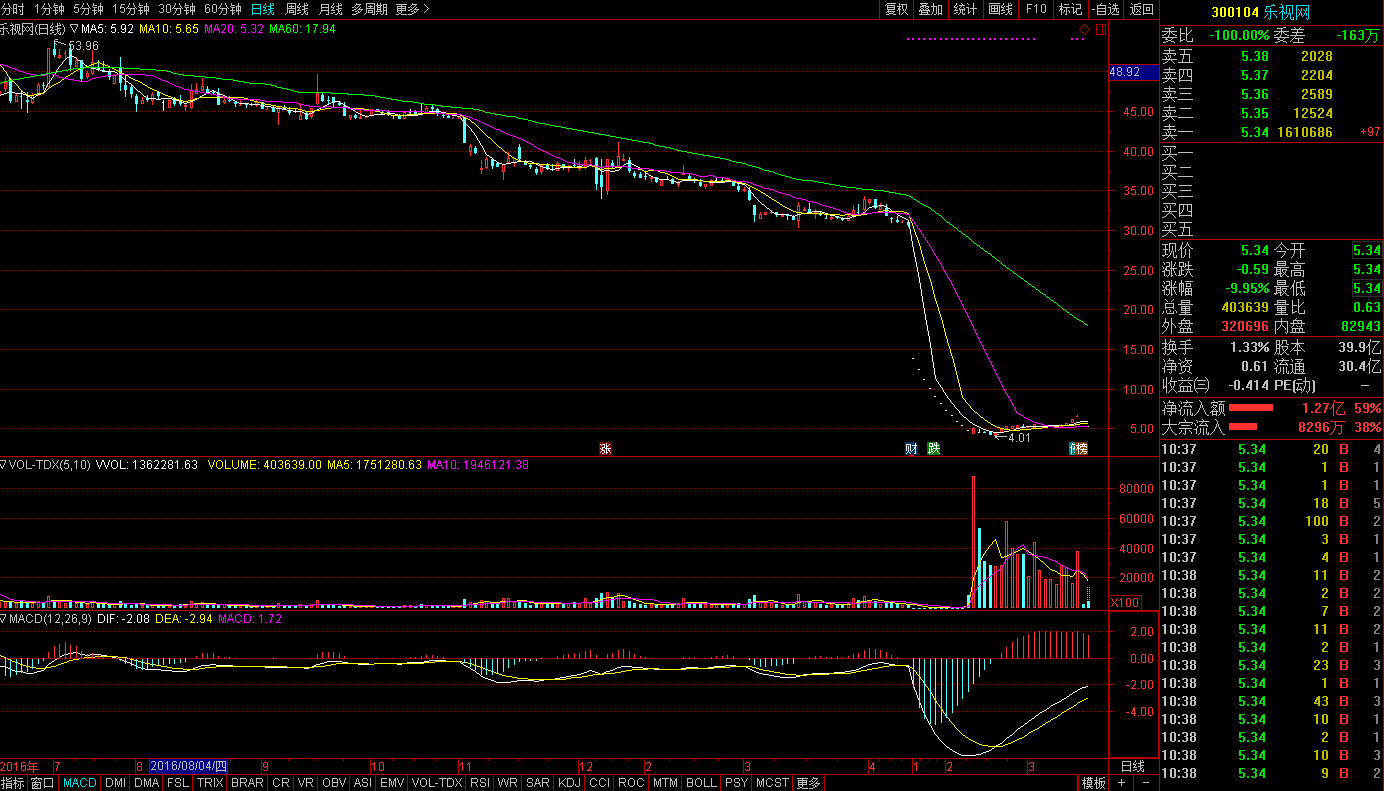
Task: Toggle the 复权 price adjustment button
Action: click(x=897, y=9)
